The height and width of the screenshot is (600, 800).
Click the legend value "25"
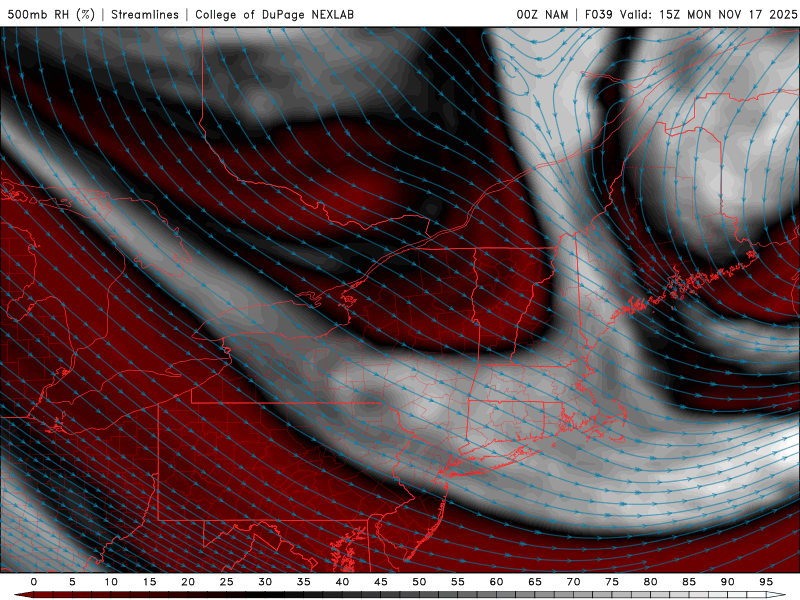[x=227, y=582]
